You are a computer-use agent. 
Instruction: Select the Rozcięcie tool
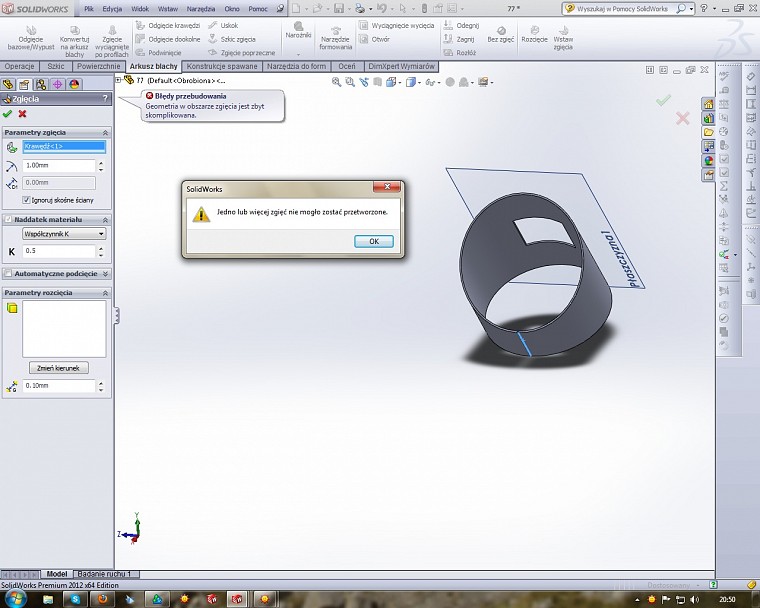pyautogui.click(x=534, y=35)
